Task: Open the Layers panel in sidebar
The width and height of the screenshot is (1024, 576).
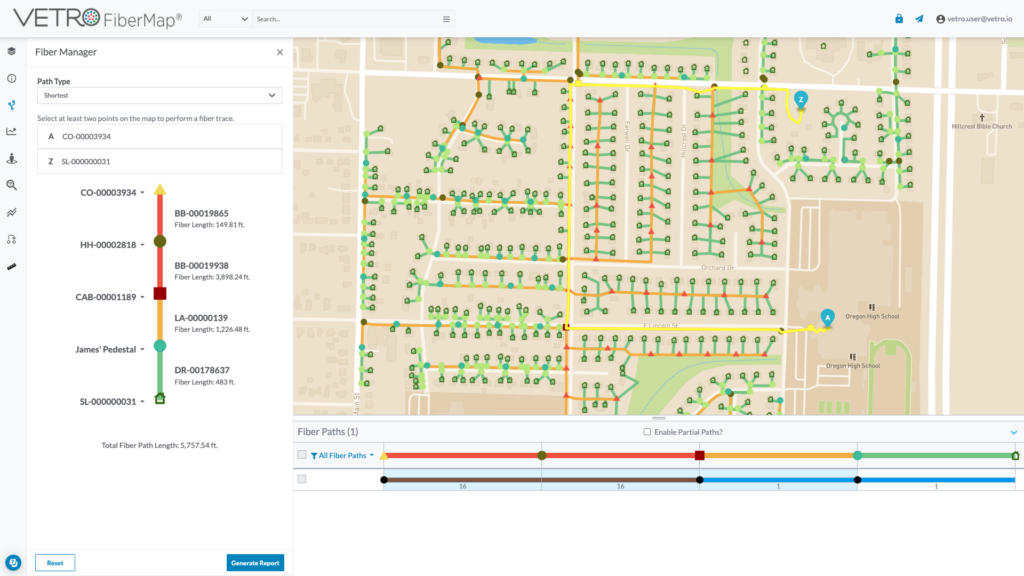Action: [11, 51]
